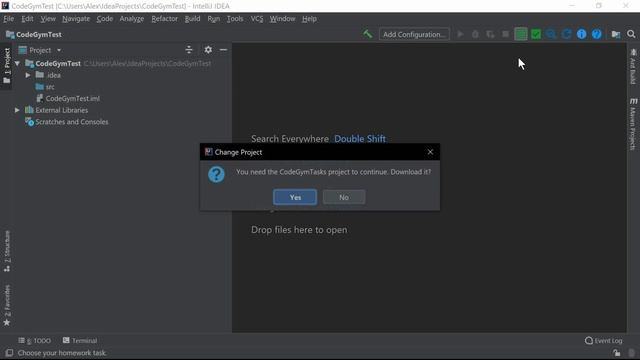Click the blue question mark help icon
This screenshot has height=360, width=640.
point(596,34)
